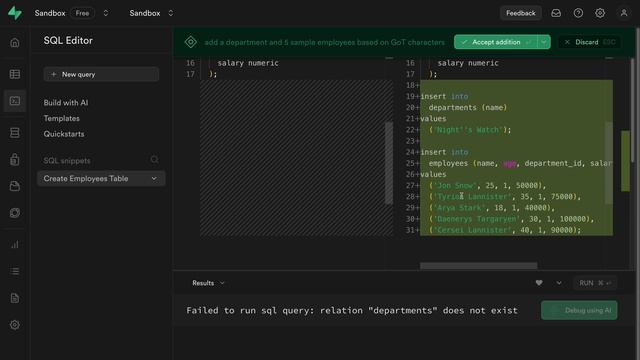Expand the organization Sandbox switcher
The height and width of the screenshot is (360, 640).
pyautogui.click(x=106, y=13)
